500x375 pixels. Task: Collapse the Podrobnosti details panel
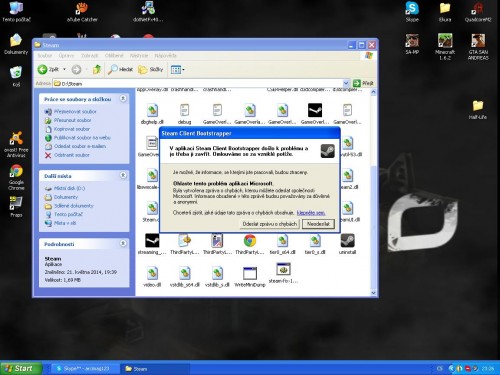coord(123,244)
